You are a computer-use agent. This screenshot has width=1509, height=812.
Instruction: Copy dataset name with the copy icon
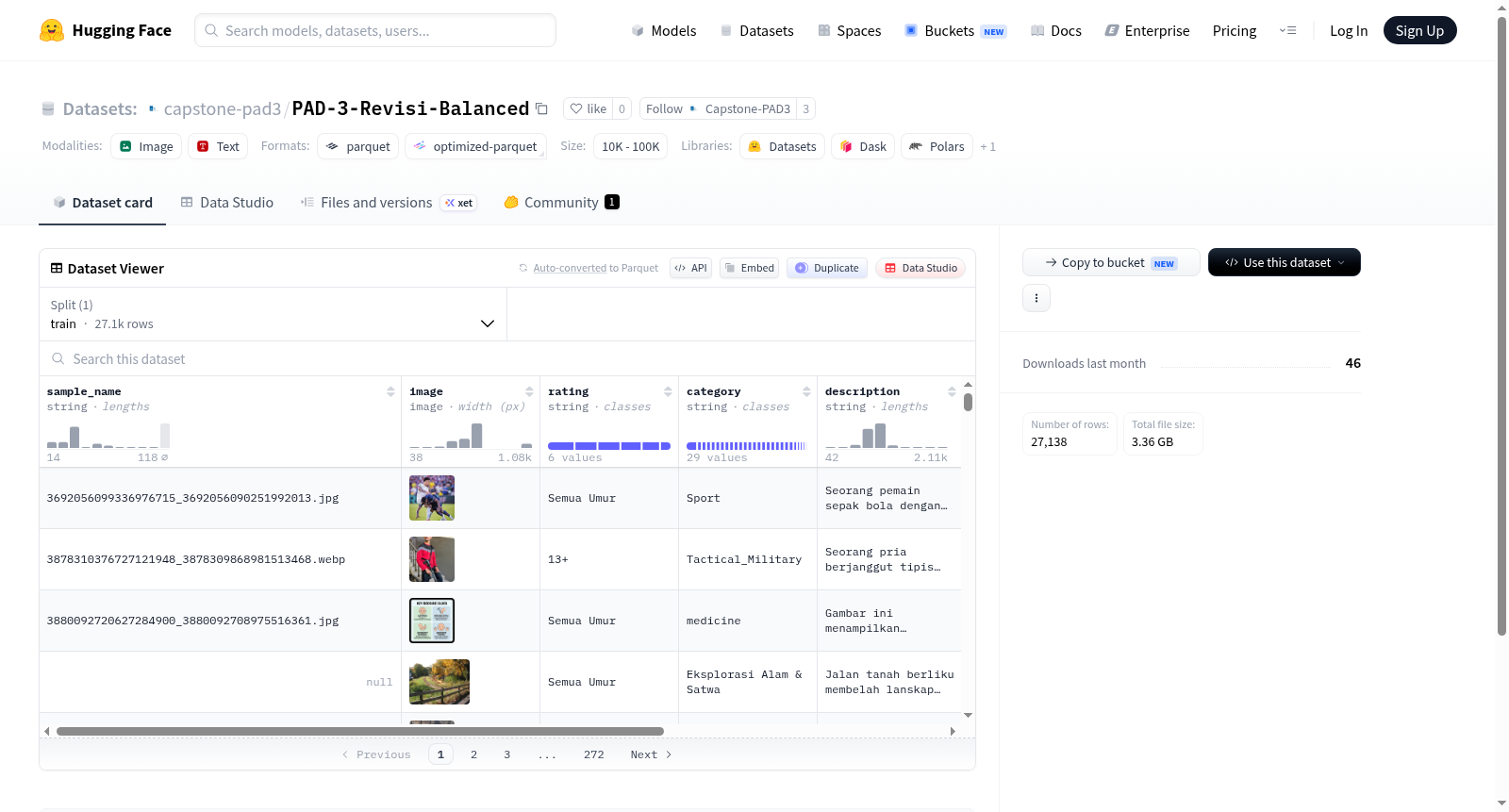pos(541,108)
